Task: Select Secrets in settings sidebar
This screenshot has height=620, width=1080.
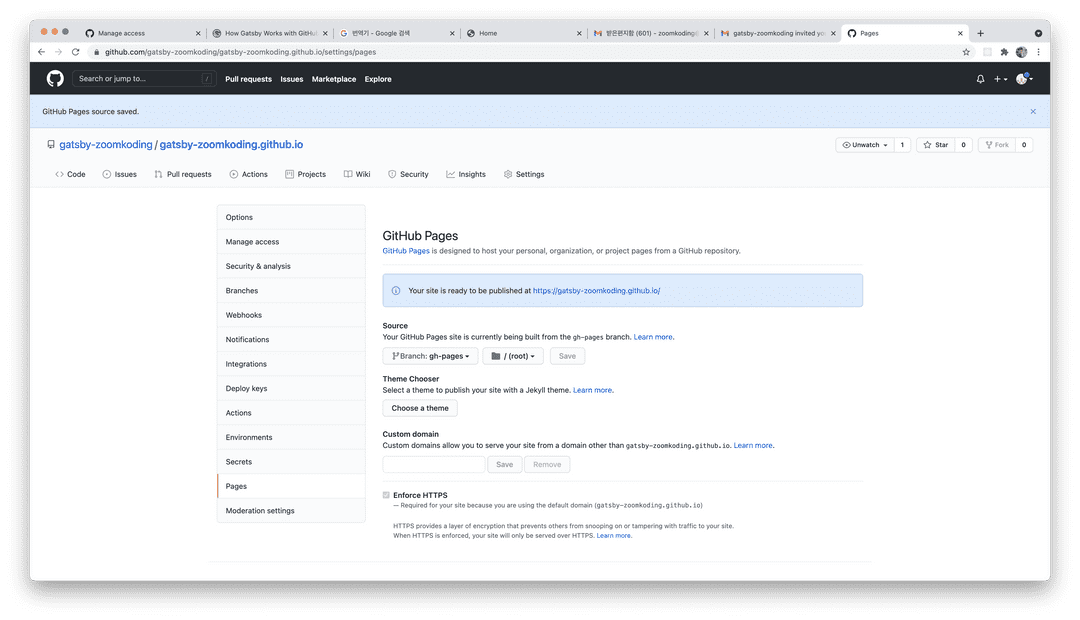Action: tap(291, 462)
